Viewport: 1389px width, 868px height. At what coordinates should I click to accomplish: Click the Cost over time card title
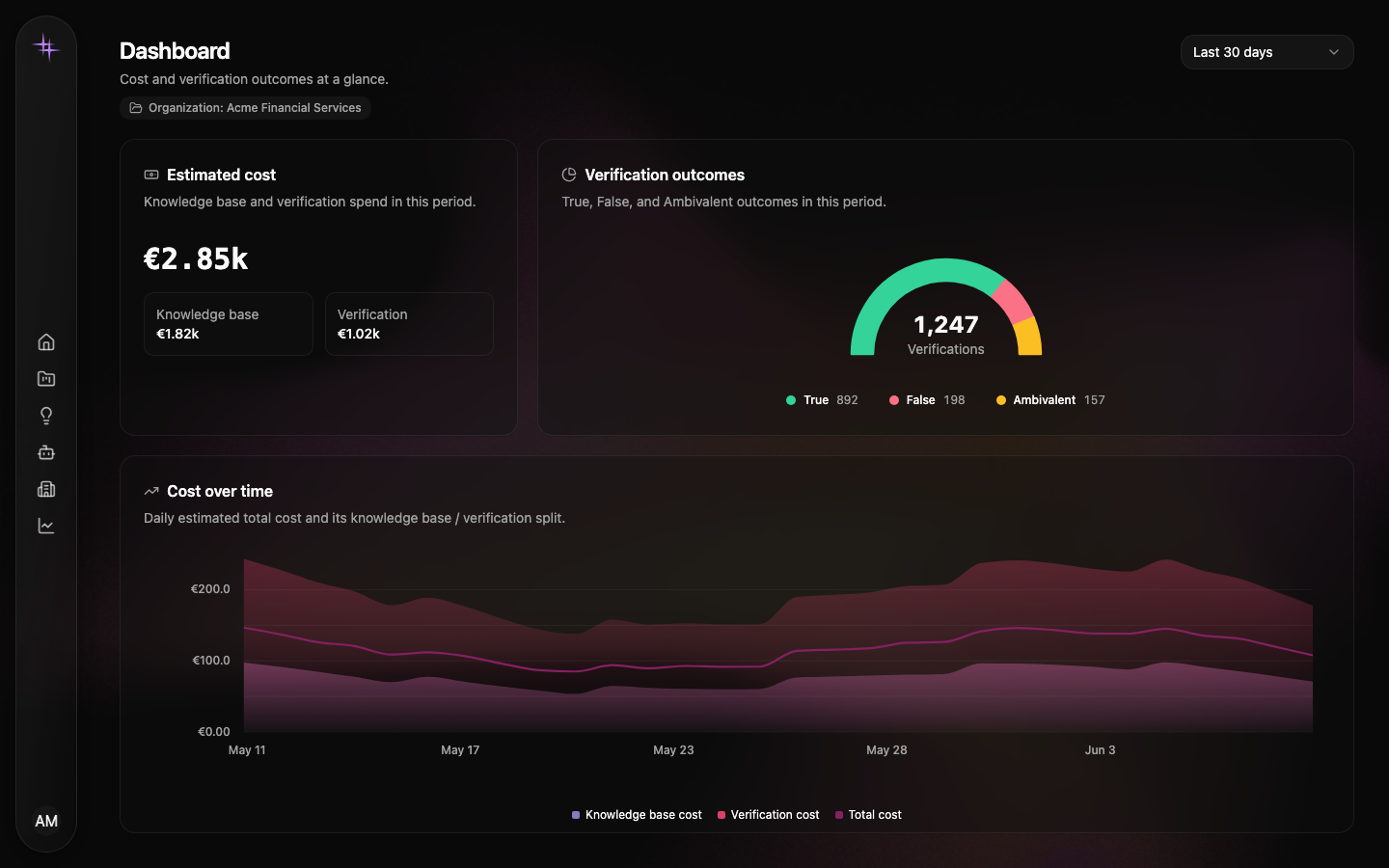pyautogui.click(x=220, y=491)
